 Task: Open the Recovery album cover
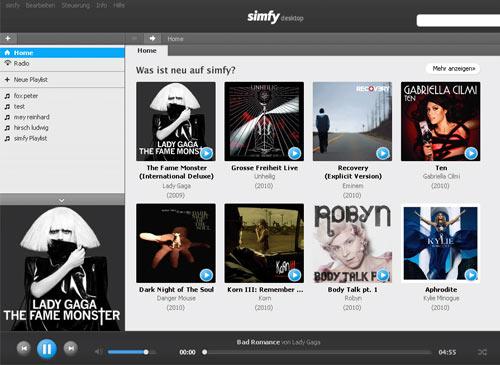pos(352,121)
